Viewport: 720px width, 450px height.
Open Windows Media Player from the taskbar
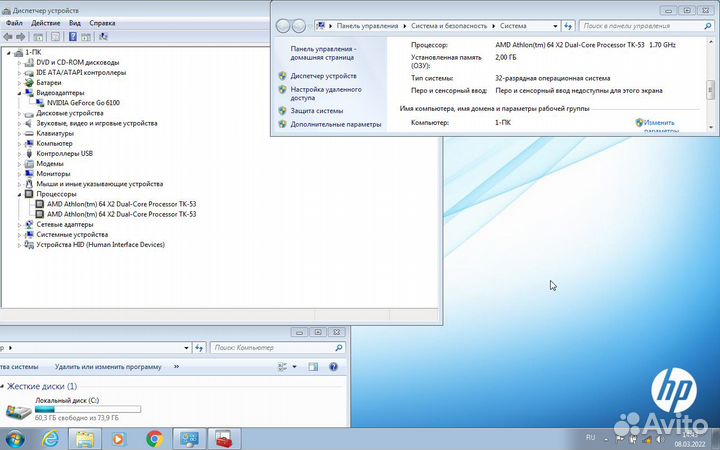tap(119, 438)
